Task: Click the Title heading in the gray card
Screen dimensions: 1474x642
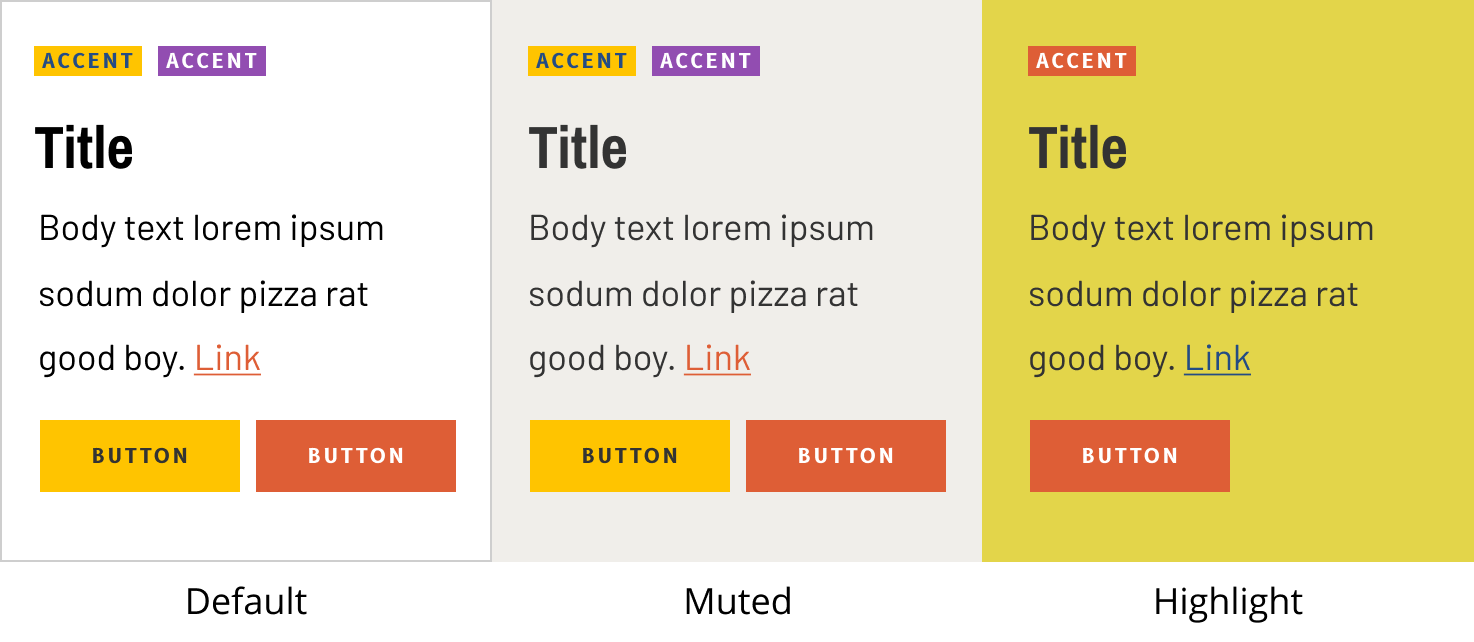Action: [x=578, y=148]
